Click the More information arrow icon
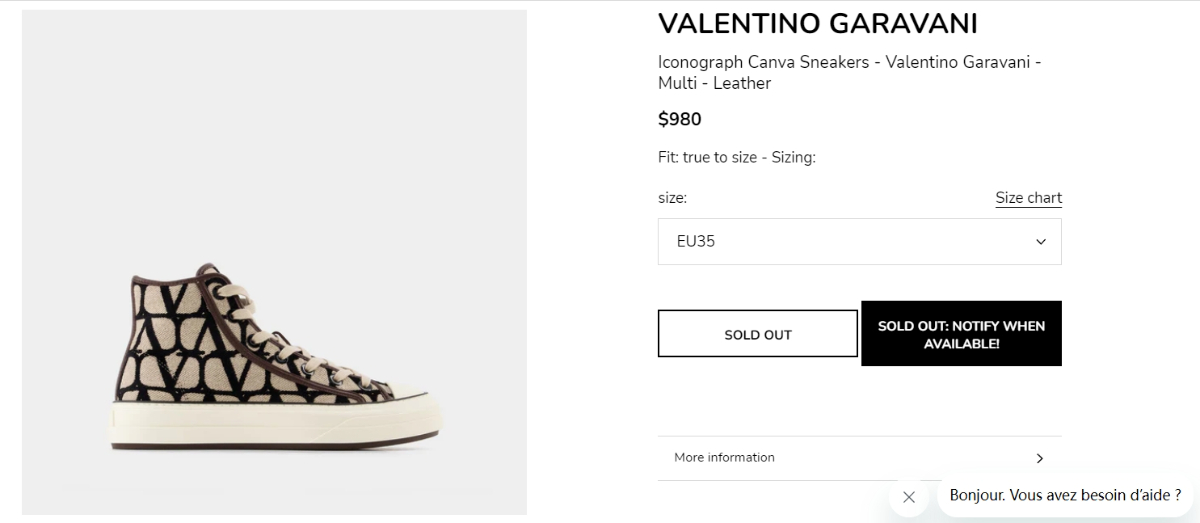This screenshot has width=1200, height=523. pyautogui.click(x=1039, y=458)
